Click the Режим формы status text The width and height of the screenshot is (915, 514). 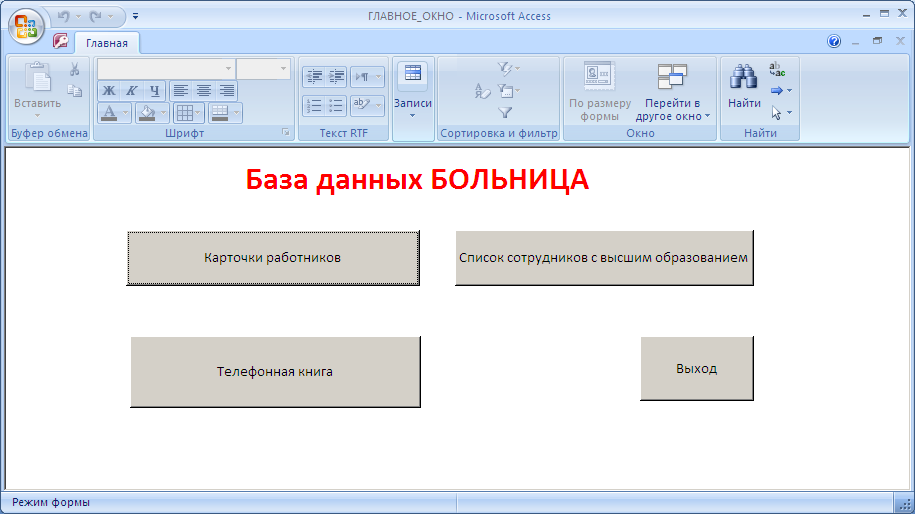pos(51,502)
